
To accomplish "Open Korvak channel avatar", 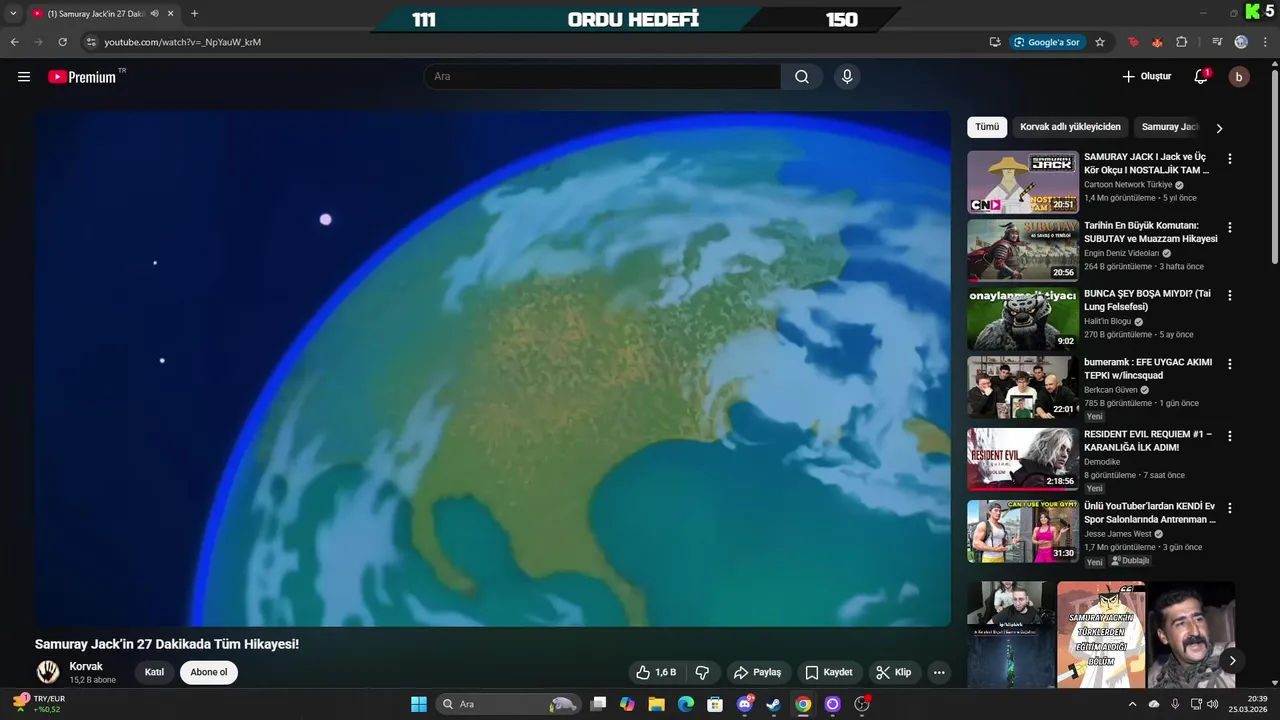I will click(48, 672).
